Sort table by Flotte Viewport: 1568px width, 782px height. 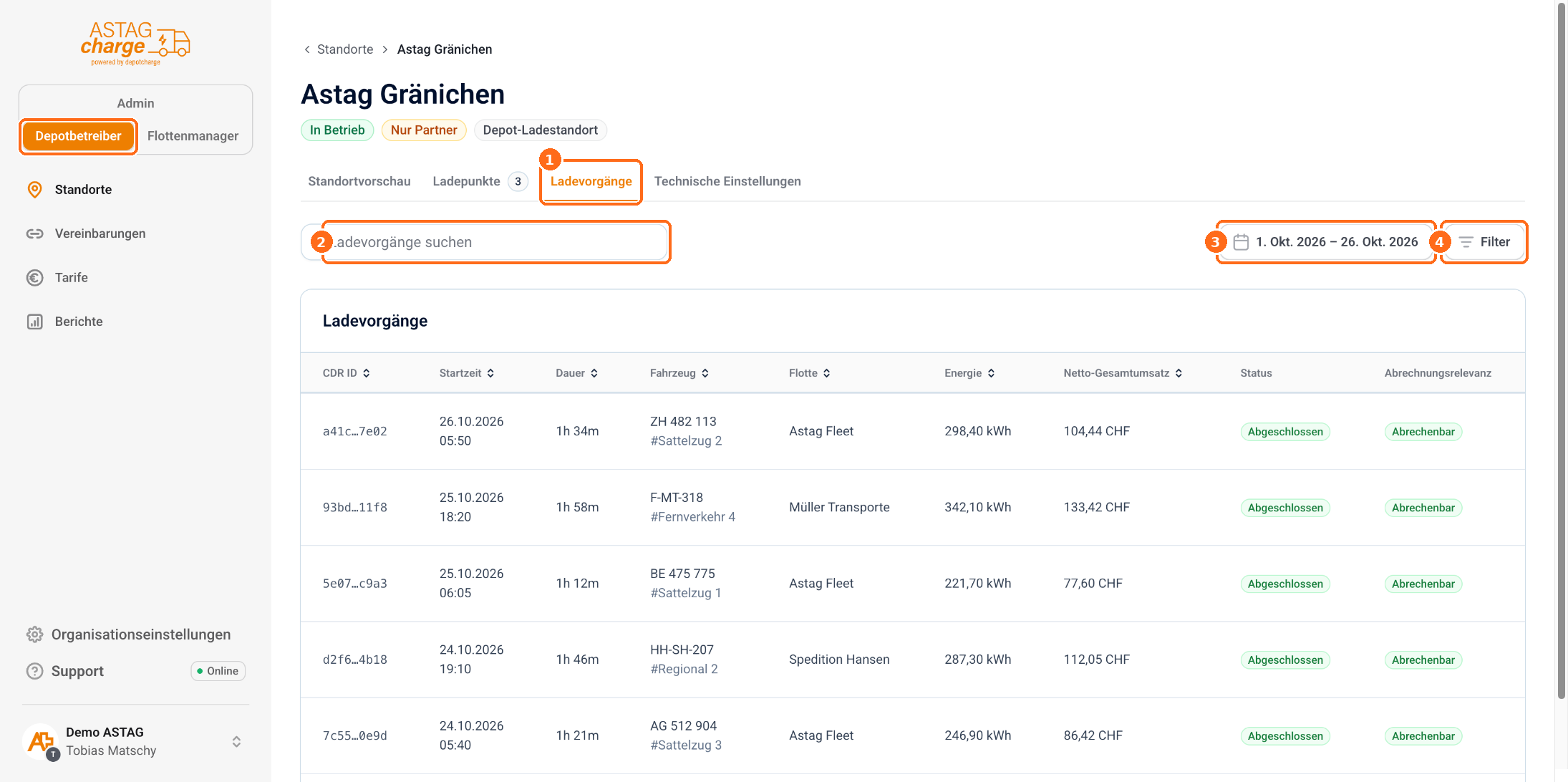[x=810, y=373]
